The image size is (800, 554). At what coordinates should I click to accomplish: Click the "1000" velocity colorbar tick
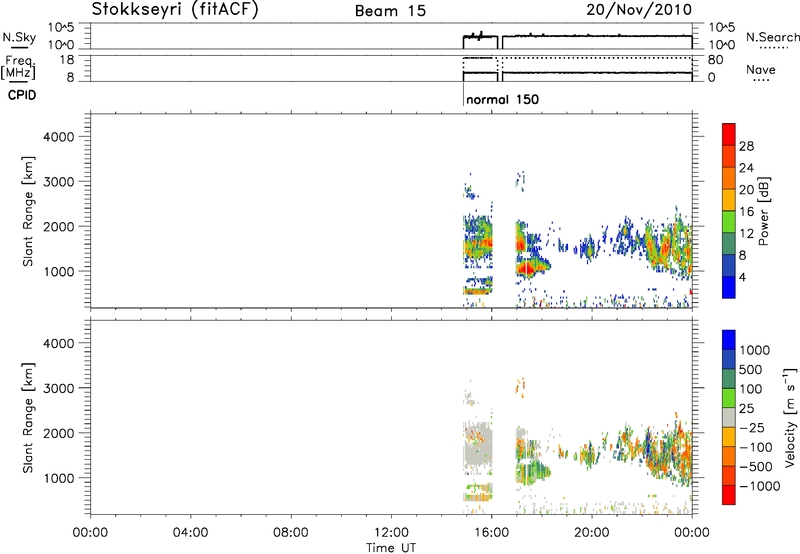755,350
